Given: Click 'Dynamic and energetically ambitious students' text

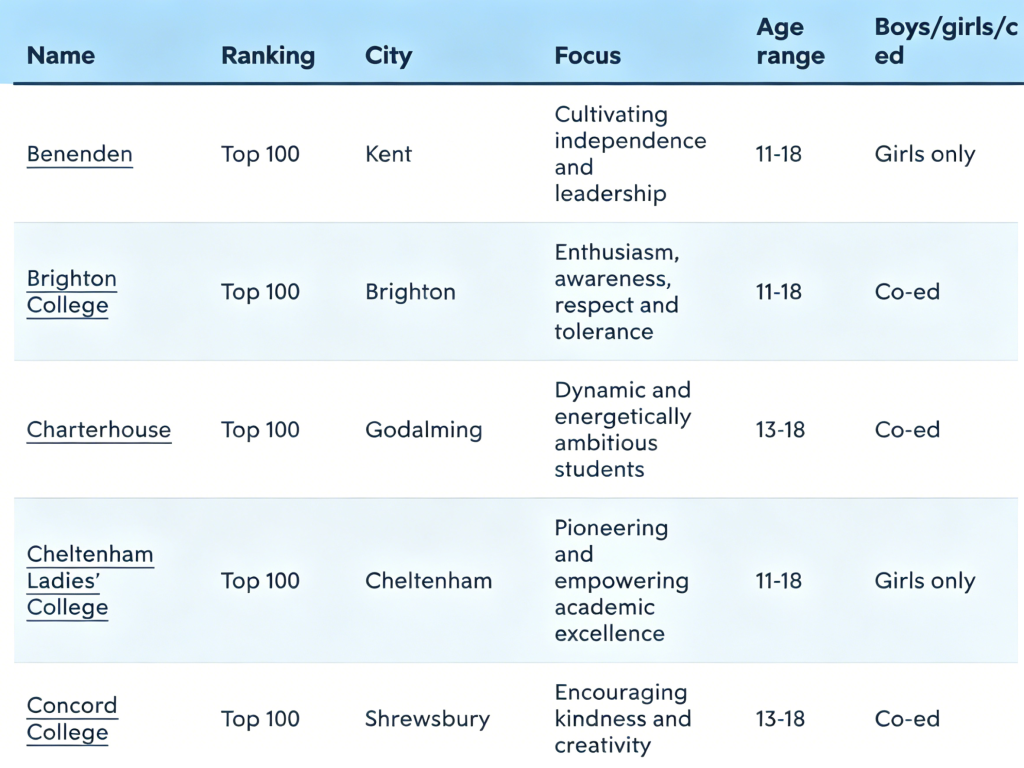Looking at the screenshot, I should point(622,430).
